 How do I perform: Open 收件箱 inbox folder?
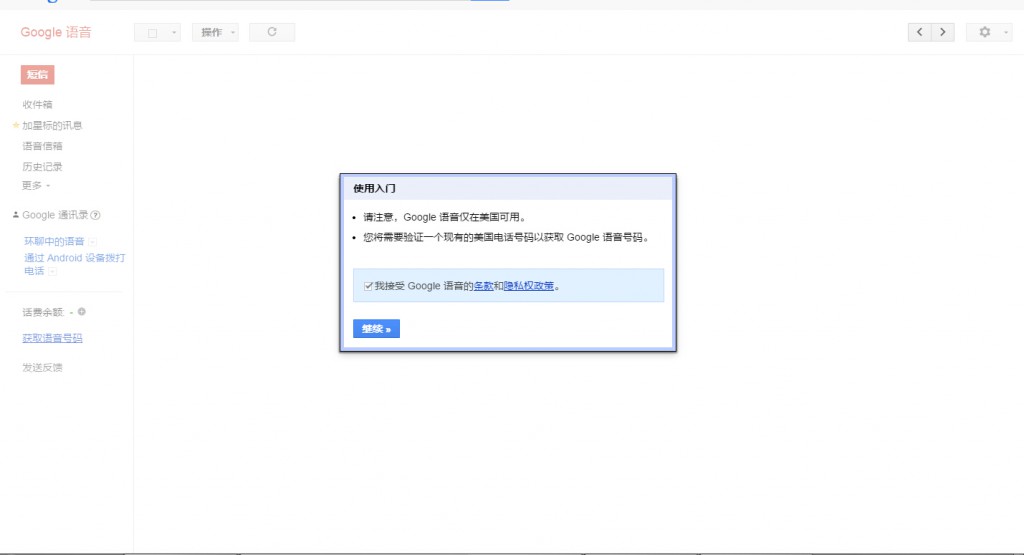coord(37,104)
